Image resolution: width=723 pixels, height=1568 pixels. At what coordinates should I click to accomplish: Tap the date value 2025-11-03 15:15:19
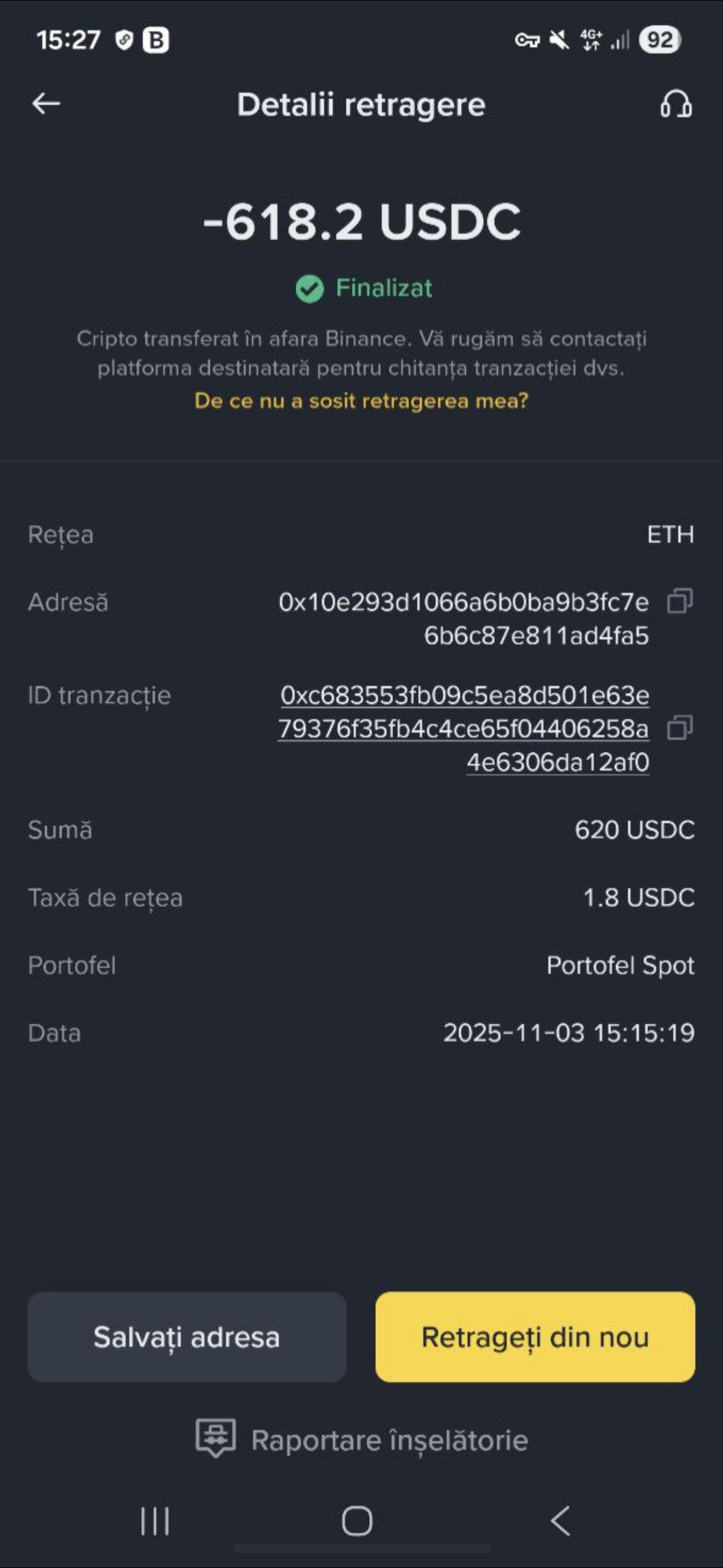568,1033
